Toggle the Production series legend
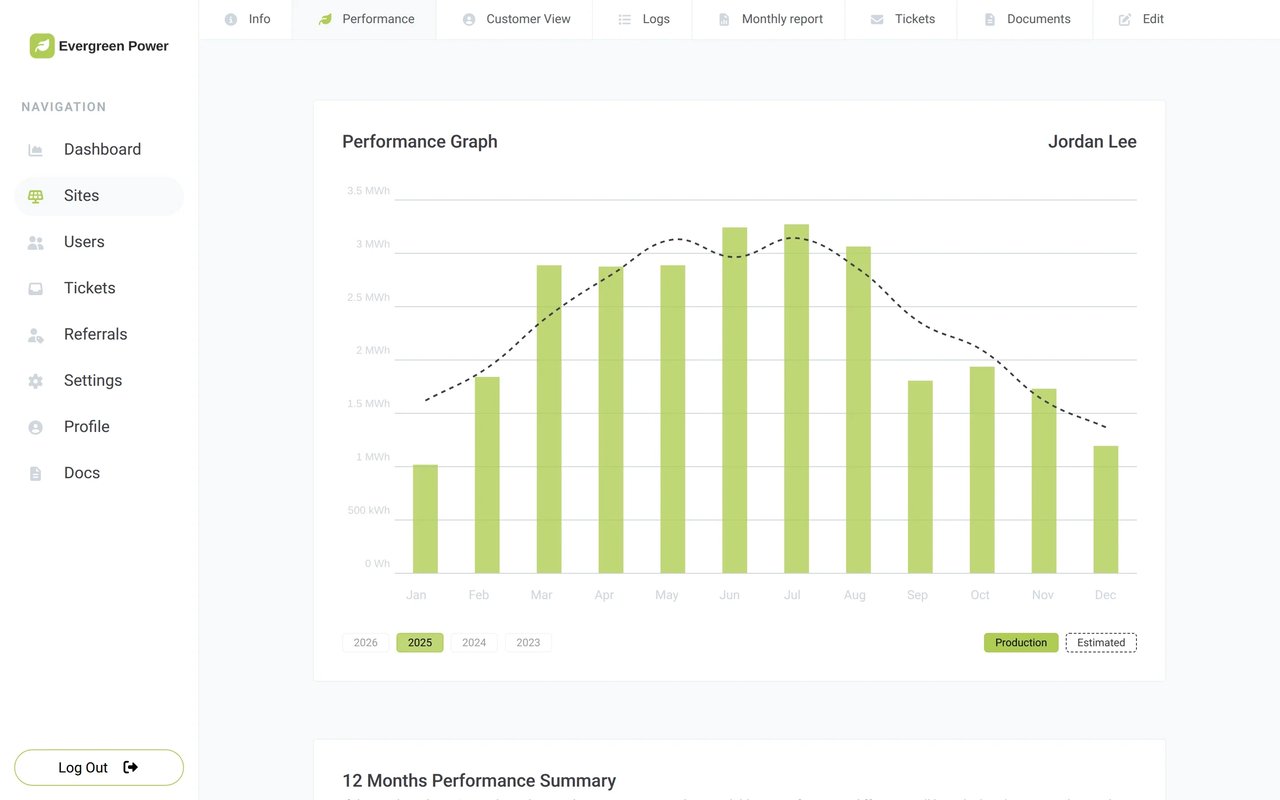Image resolution: width=1280 pixels, height=800 pixels. click(x=1021, y=643)
